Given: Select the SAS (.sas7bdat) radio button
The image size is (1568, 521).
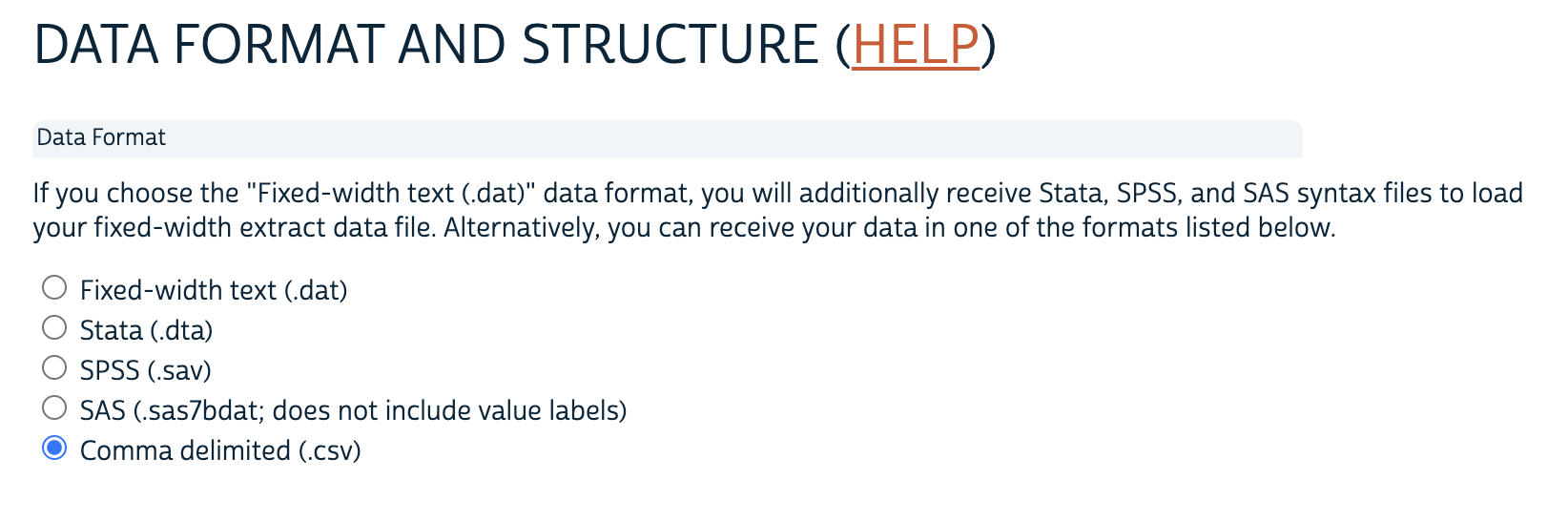Looking at the screenshot, I should pyautogui.click(x=54, y=407).
